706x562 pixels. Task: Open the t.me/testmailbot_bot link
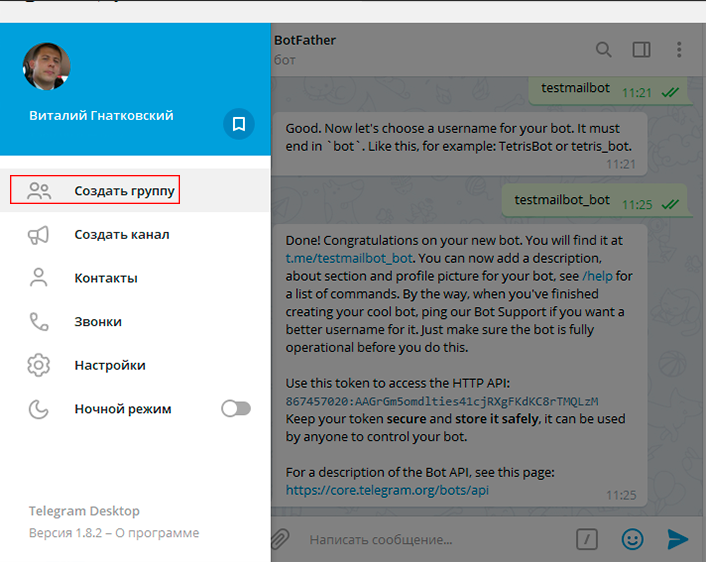tap(349, 258)
